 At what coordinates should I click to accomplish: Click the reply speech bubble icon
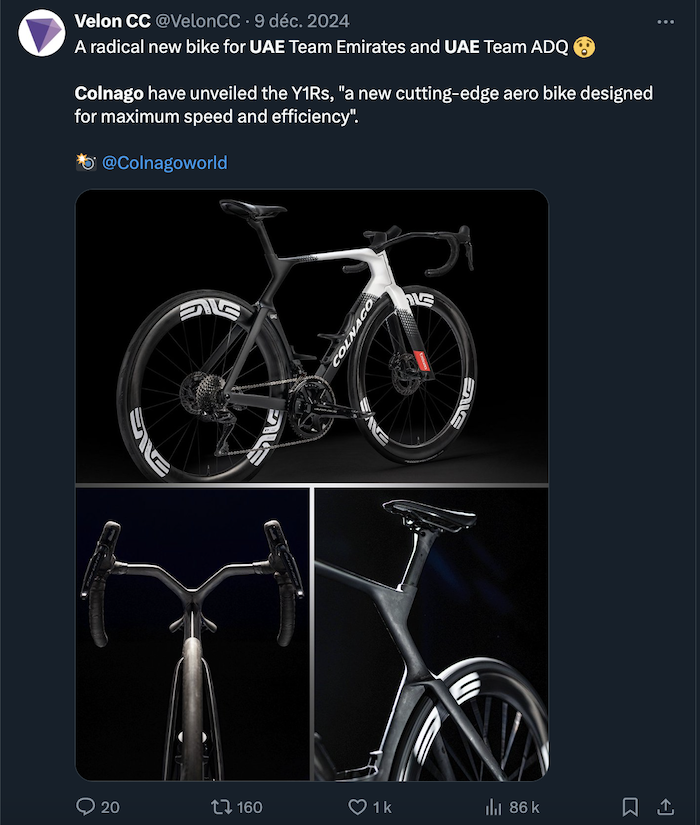(x=86, y=806)
